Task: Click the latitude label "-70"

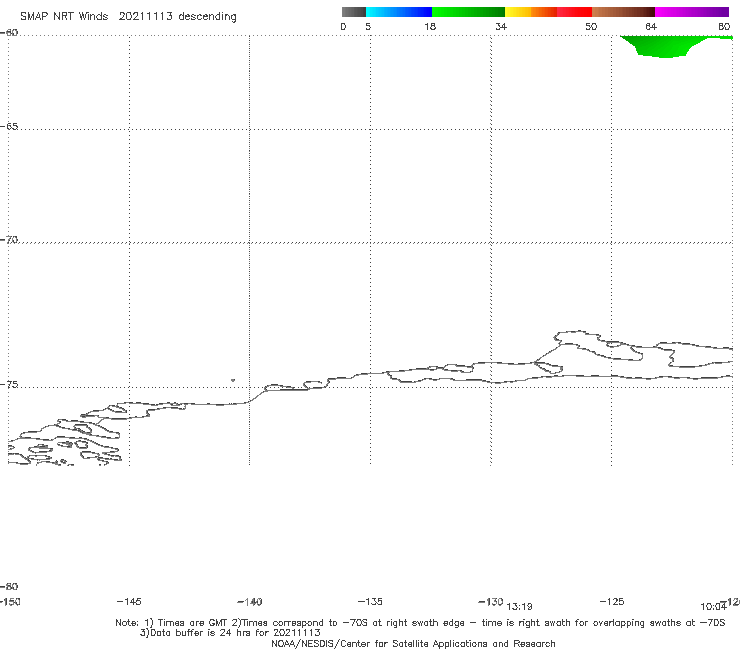Action: point(9,240)
